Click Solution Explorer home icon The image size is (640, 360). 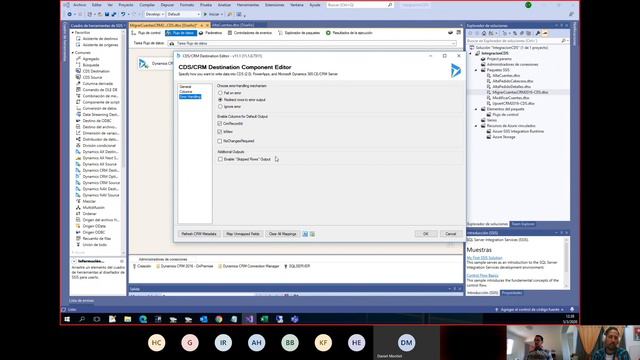(x=484, y=33)
